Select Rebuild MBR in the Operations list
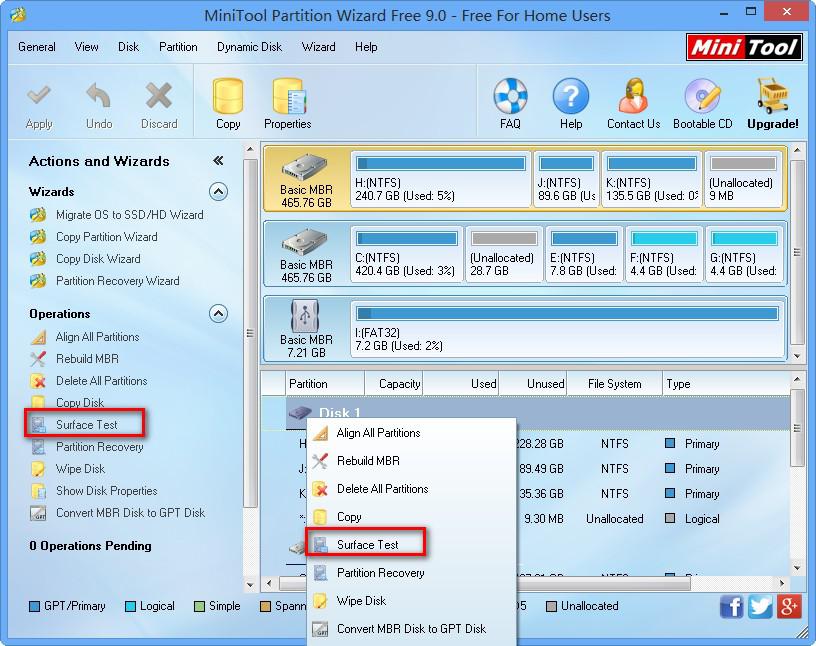Image resolution: width=816 pixels, height=646 pixels. (x=89, y=358)
